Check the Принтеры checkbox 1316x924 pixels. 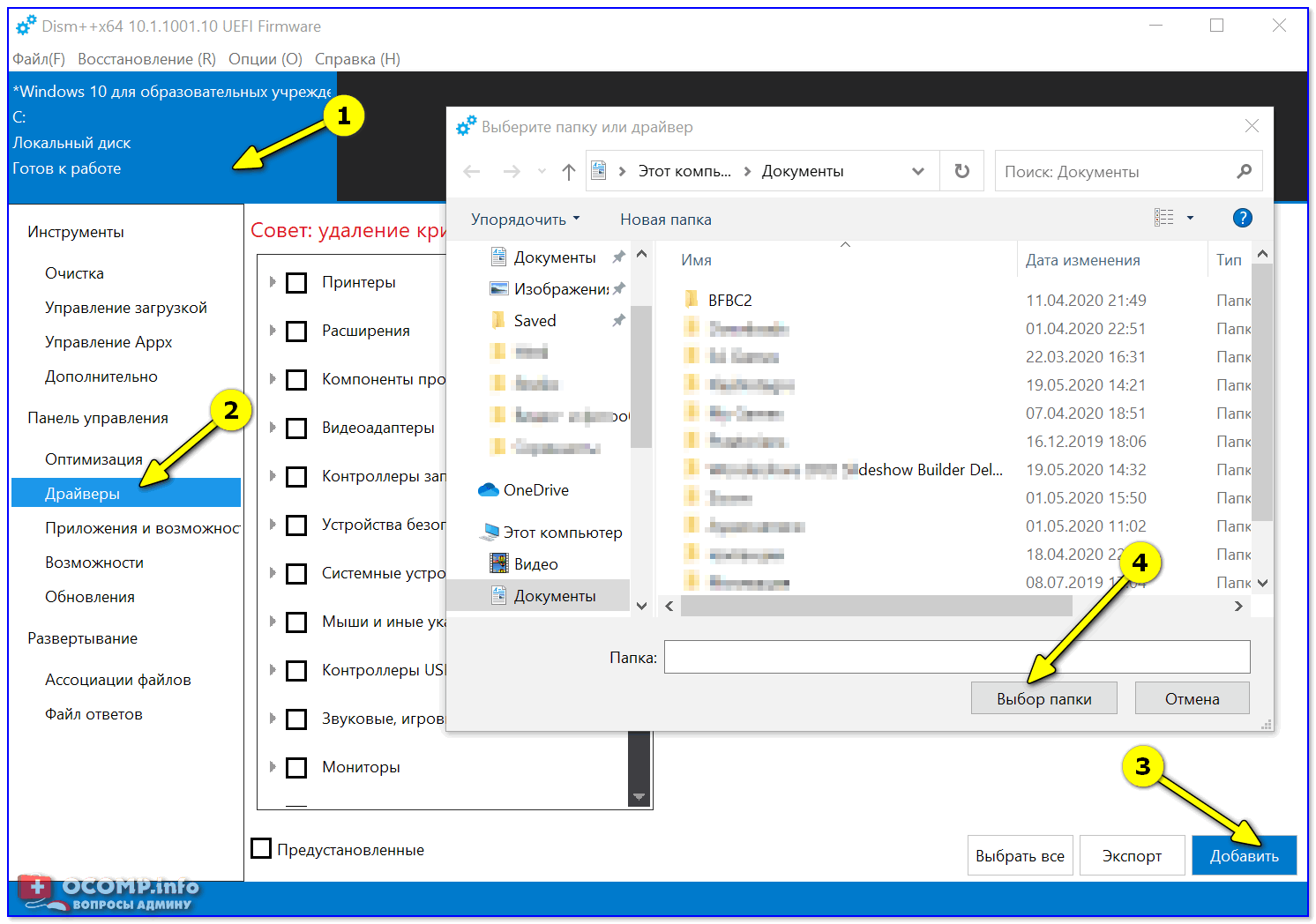(x=297, y=283)
